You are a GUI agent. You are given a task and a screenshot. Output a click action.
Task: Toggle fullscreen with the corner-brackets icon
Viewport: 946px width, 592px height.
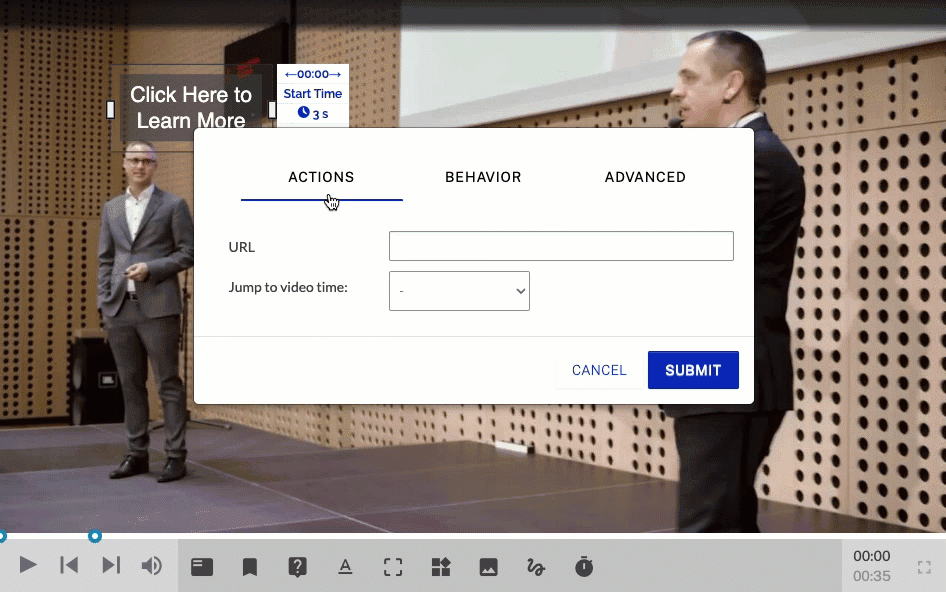pyautogui.click(x=924, y=568)
